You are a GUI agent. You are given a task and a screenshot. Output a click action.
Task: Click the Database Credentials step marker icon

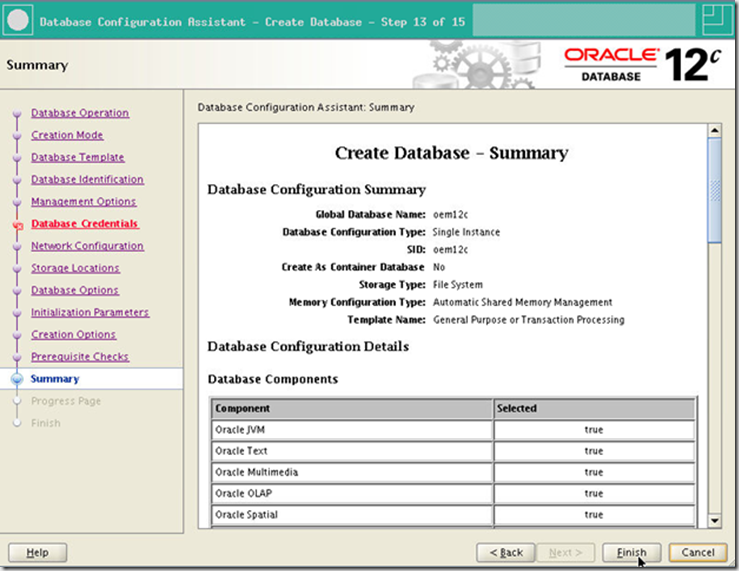point(18,226)
